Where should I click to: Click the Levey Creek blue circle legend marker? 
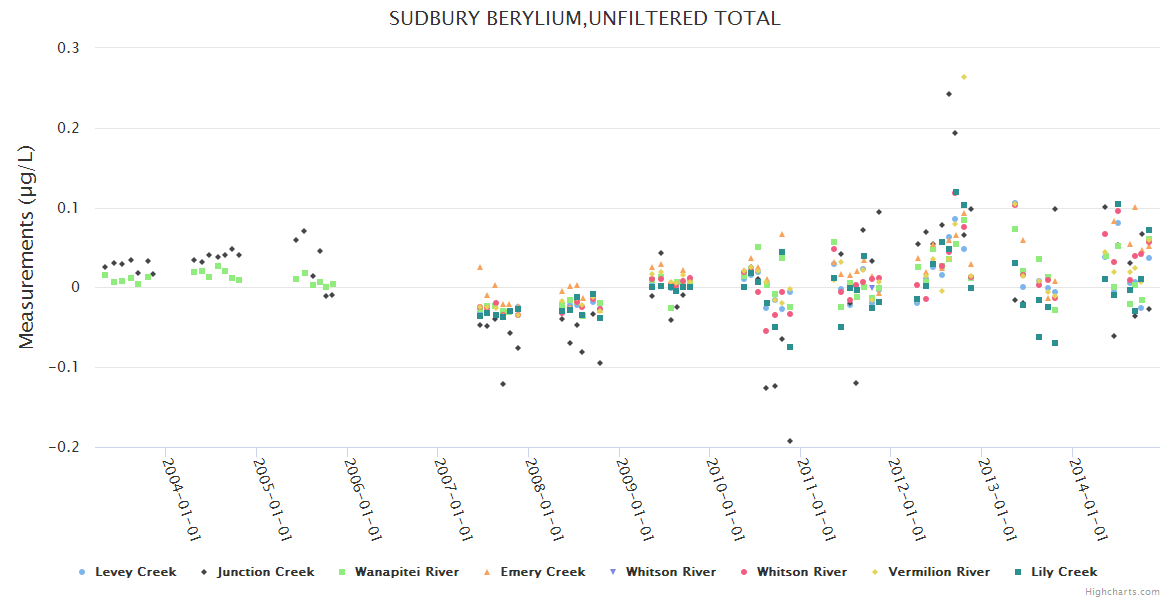82,572
